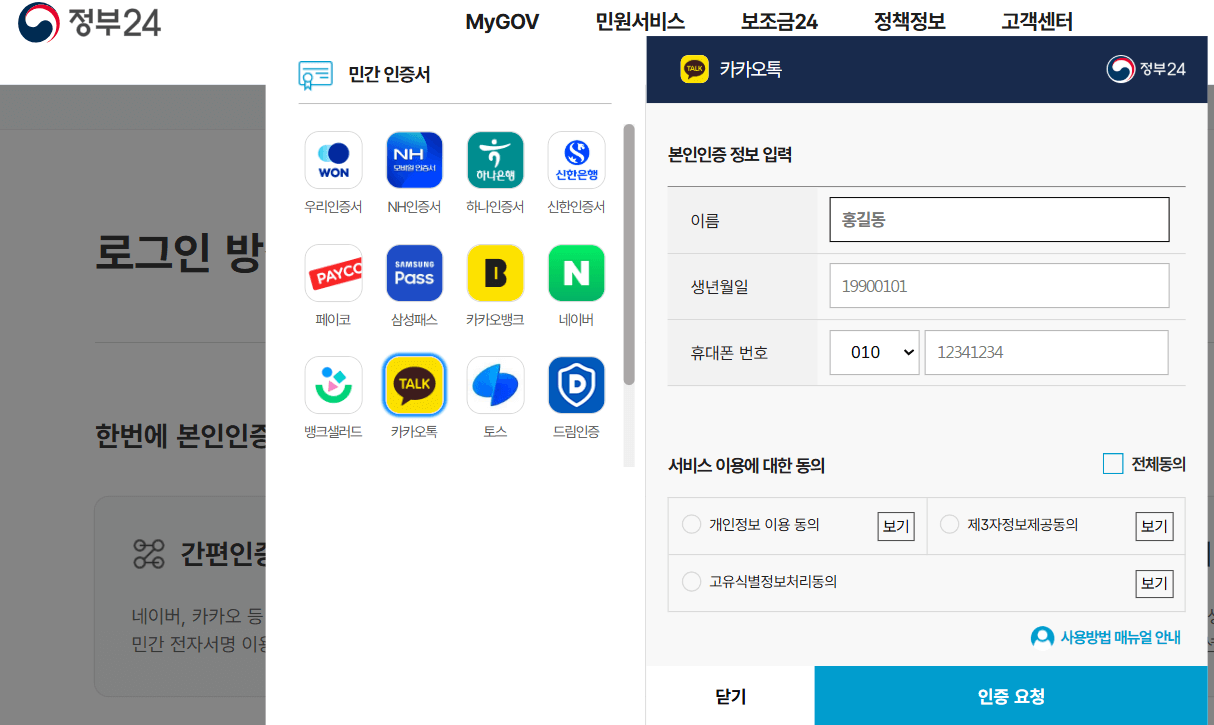Choose the NH인증서 certificate icon
1214x725 pixels.
[414, 160]
